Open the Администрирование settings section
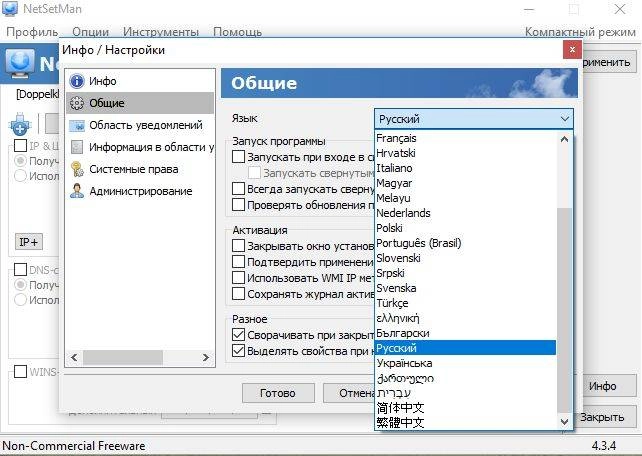 coord(140,191)
